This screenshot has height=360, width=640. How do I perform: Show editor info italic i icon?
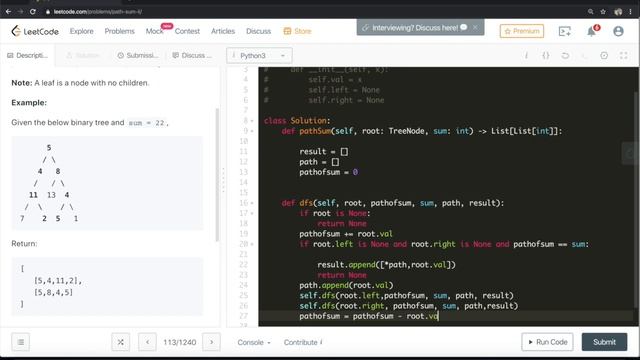[x=526, y=56]
